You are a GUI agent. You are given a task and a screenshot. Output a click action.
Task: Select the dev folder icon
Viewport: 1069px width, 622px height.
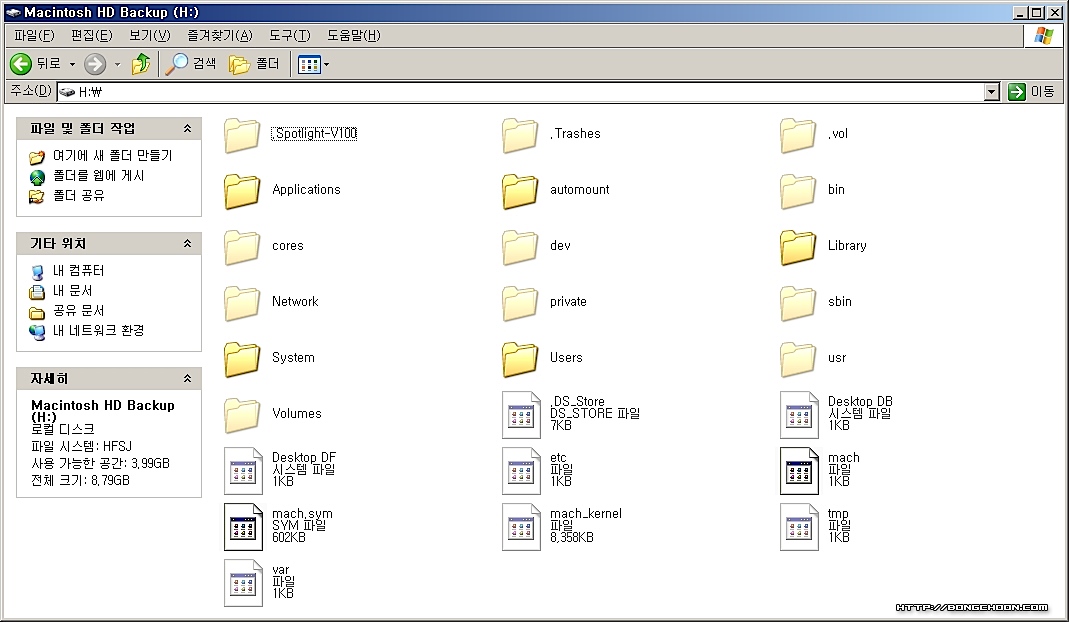pyautogui.click(x=520, y=246)
